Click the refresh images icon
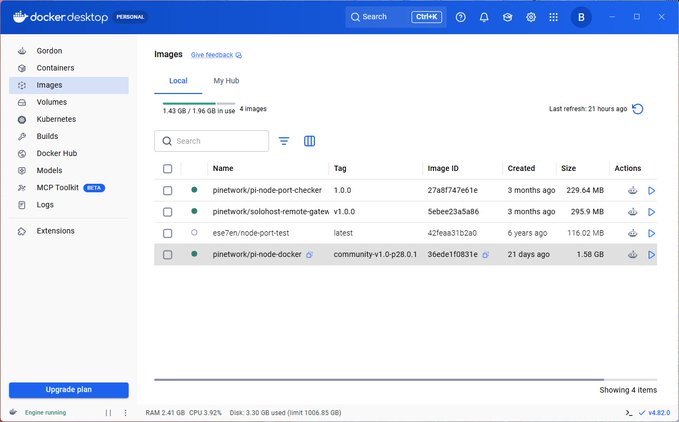Viewport: 679px width, 422px height. (637, 109)
